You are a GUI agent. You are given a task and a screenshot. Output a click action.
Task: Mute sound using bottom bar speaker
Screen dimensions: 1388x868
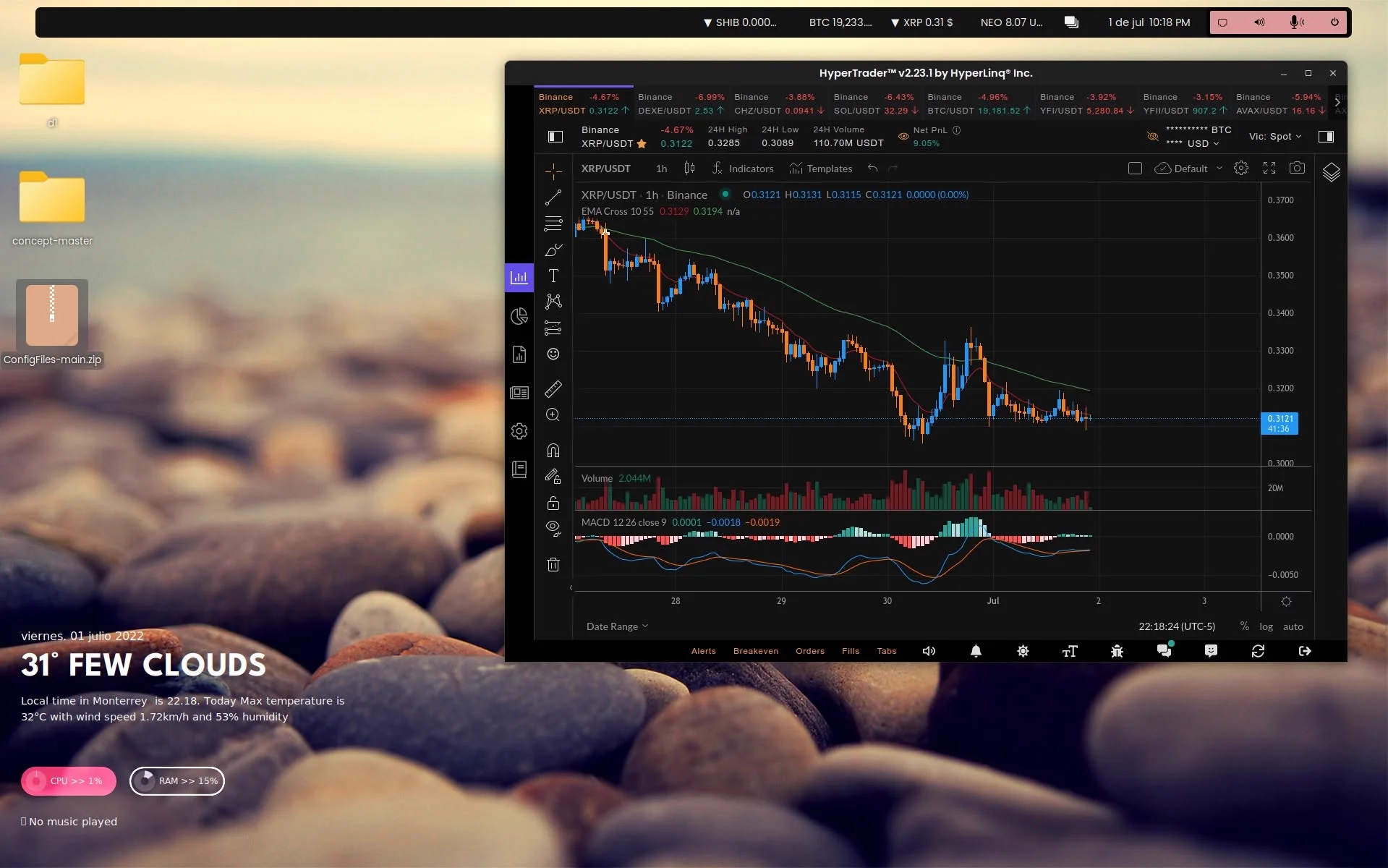coord(929,651)
